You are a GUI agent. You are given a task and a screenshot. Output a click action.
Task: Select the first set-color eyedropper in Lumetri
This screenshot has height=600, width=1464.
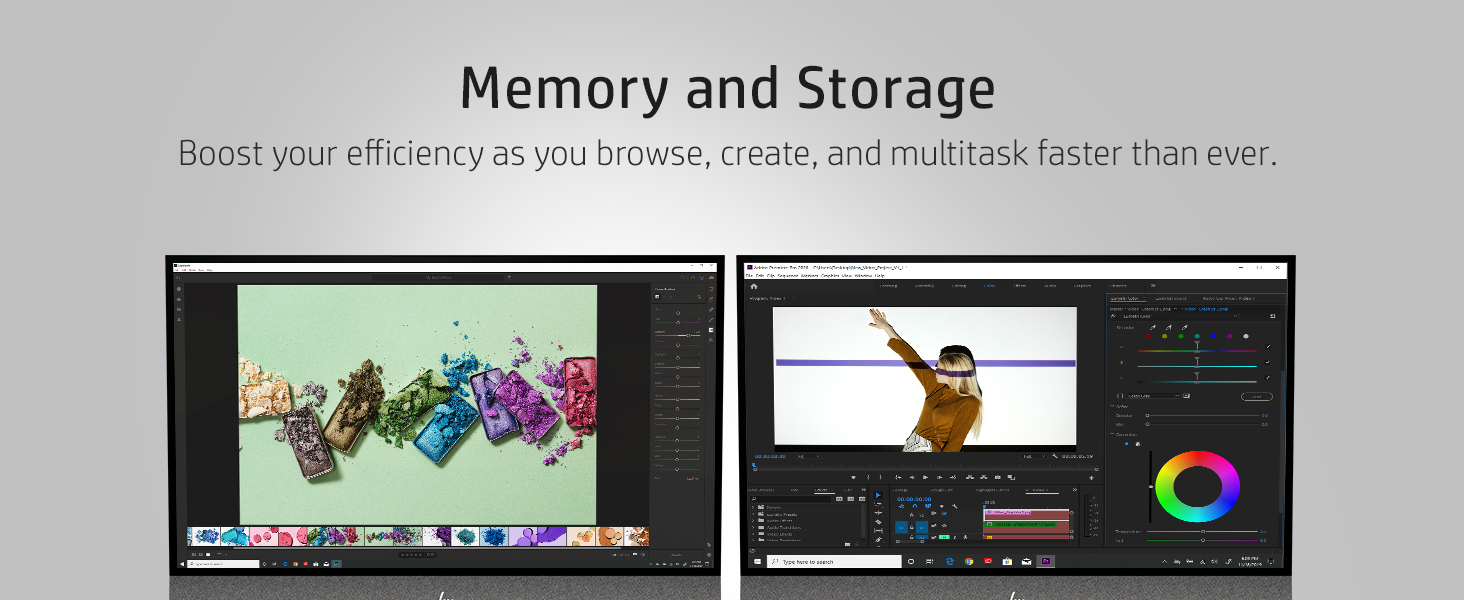(x=1153, y=327)
